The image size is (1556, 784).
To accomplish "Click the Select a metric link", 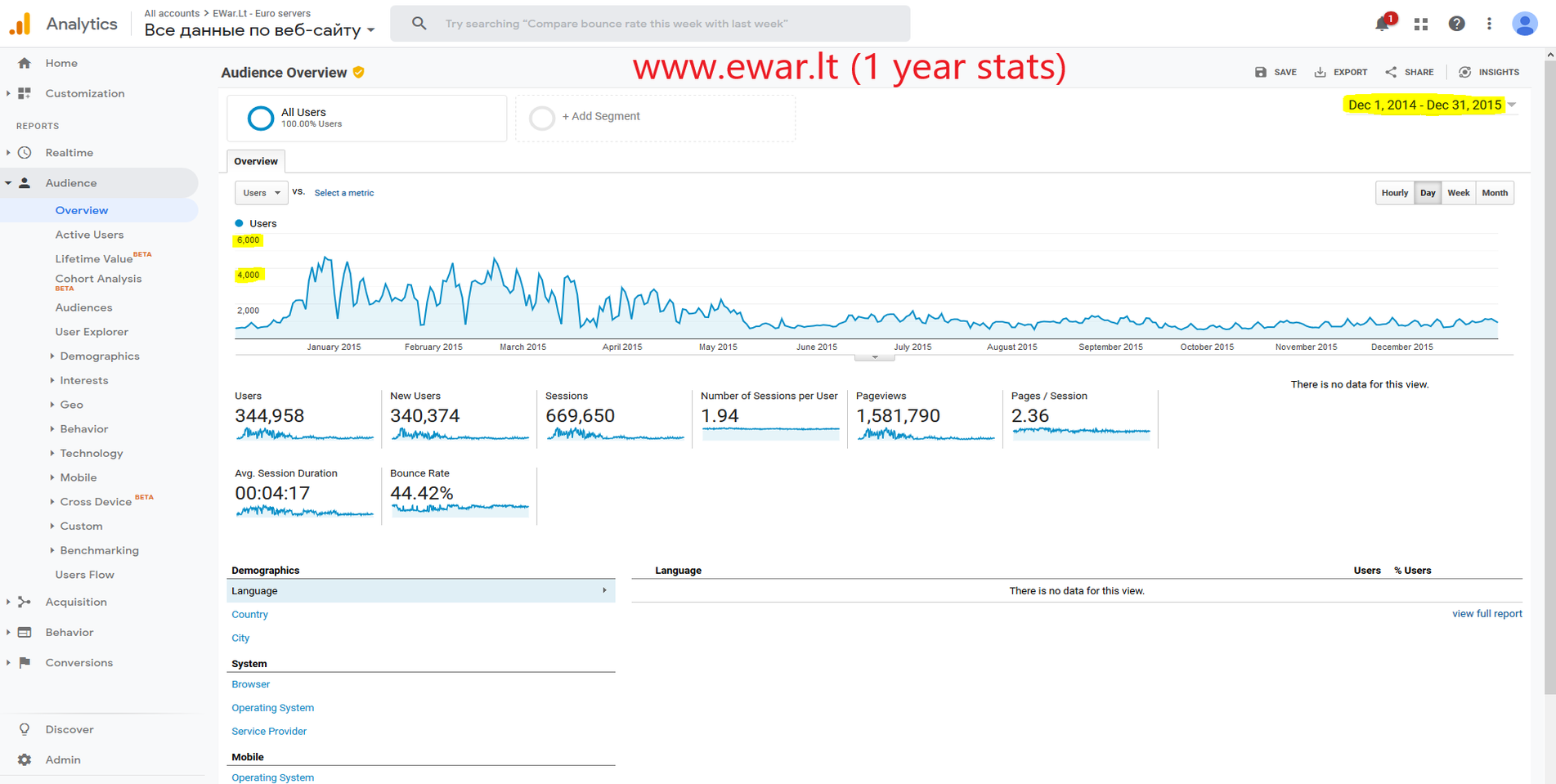I will coord(344,193).
